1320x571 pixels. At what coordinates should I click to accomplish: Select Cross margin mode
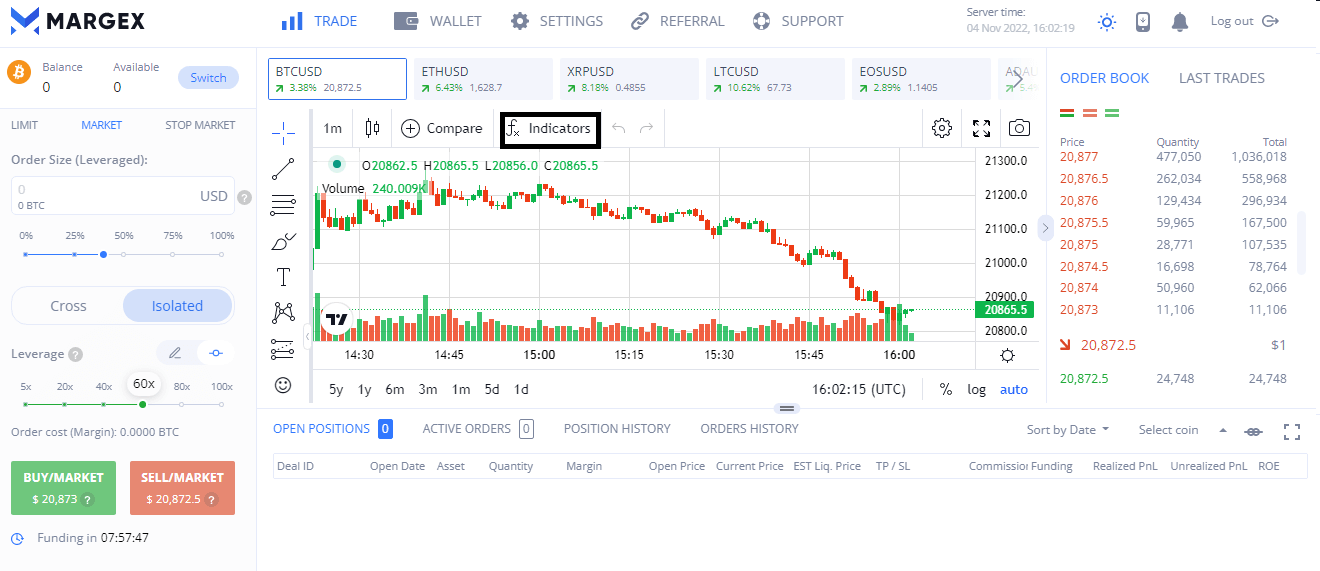[68, 306]
